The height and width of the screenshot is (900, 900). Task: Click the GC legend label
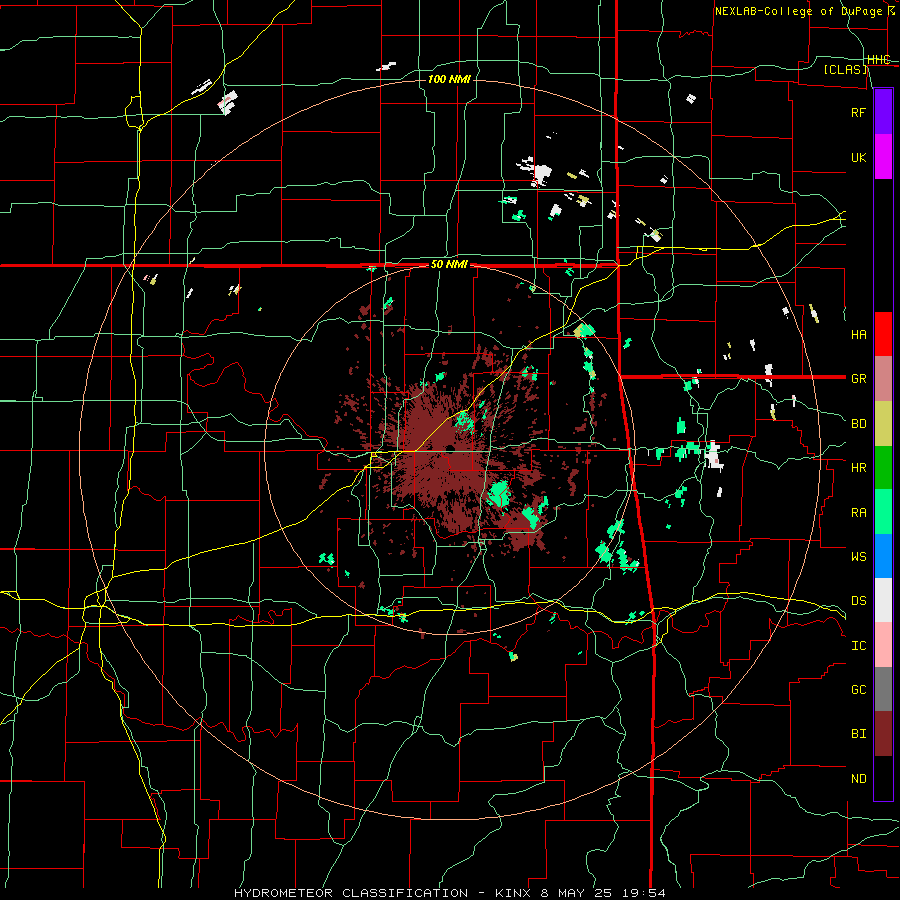(x=858, y=689)
